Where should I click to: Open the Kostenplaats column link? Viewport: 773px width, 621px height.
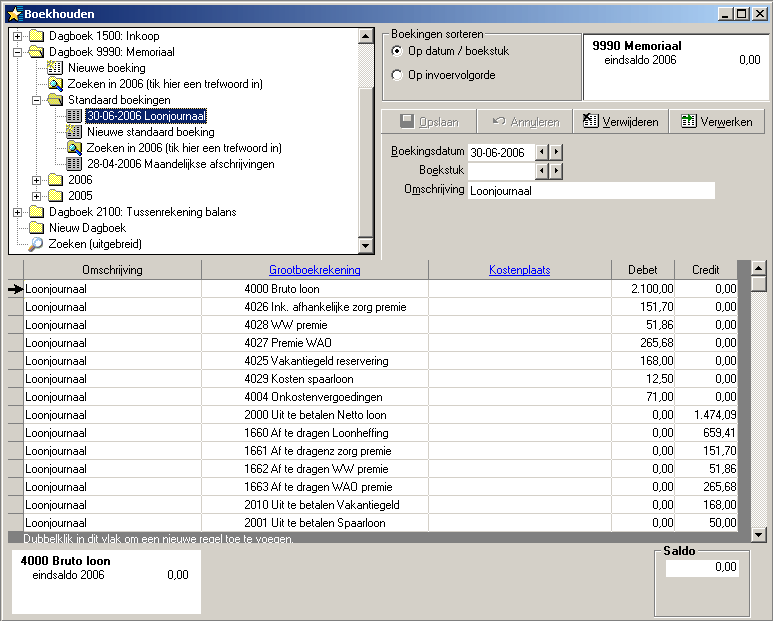(x=520, y=270)
